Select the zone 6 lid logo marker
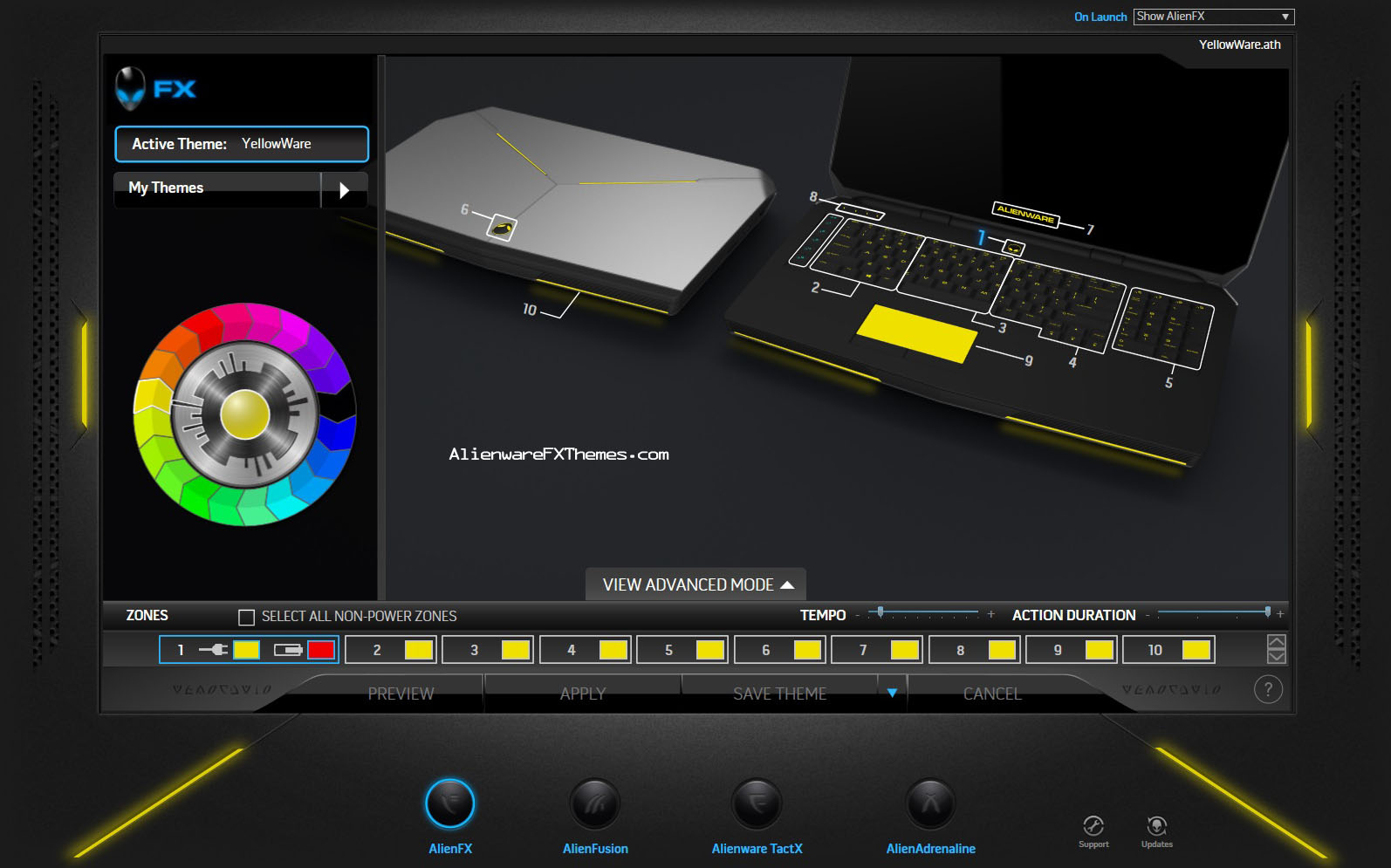Screen dimensions: 1391x868 click(x=501, y=229)
